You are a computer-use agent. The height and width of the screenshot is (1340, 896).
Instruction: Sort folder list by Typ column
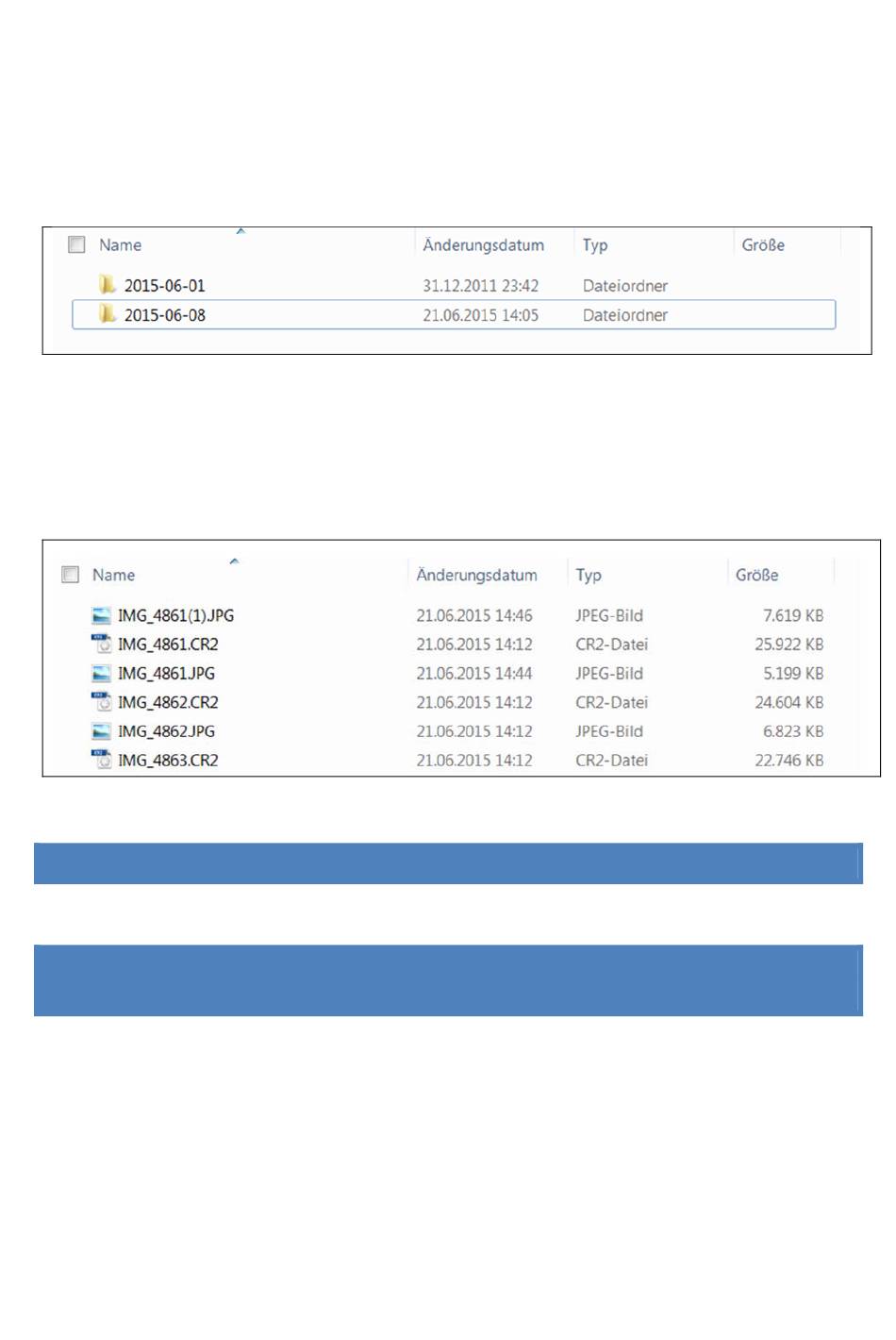click(595, 245)
